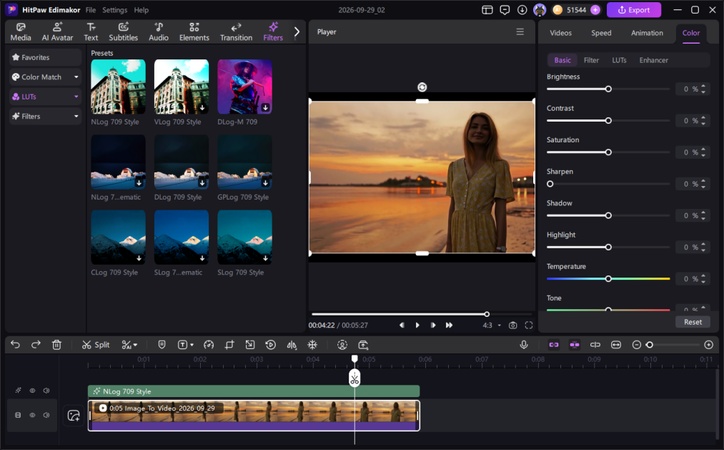Toggle visibility eye on the LUT track
This screenshot has width=724, height=450.
click(x=32, y=390)
